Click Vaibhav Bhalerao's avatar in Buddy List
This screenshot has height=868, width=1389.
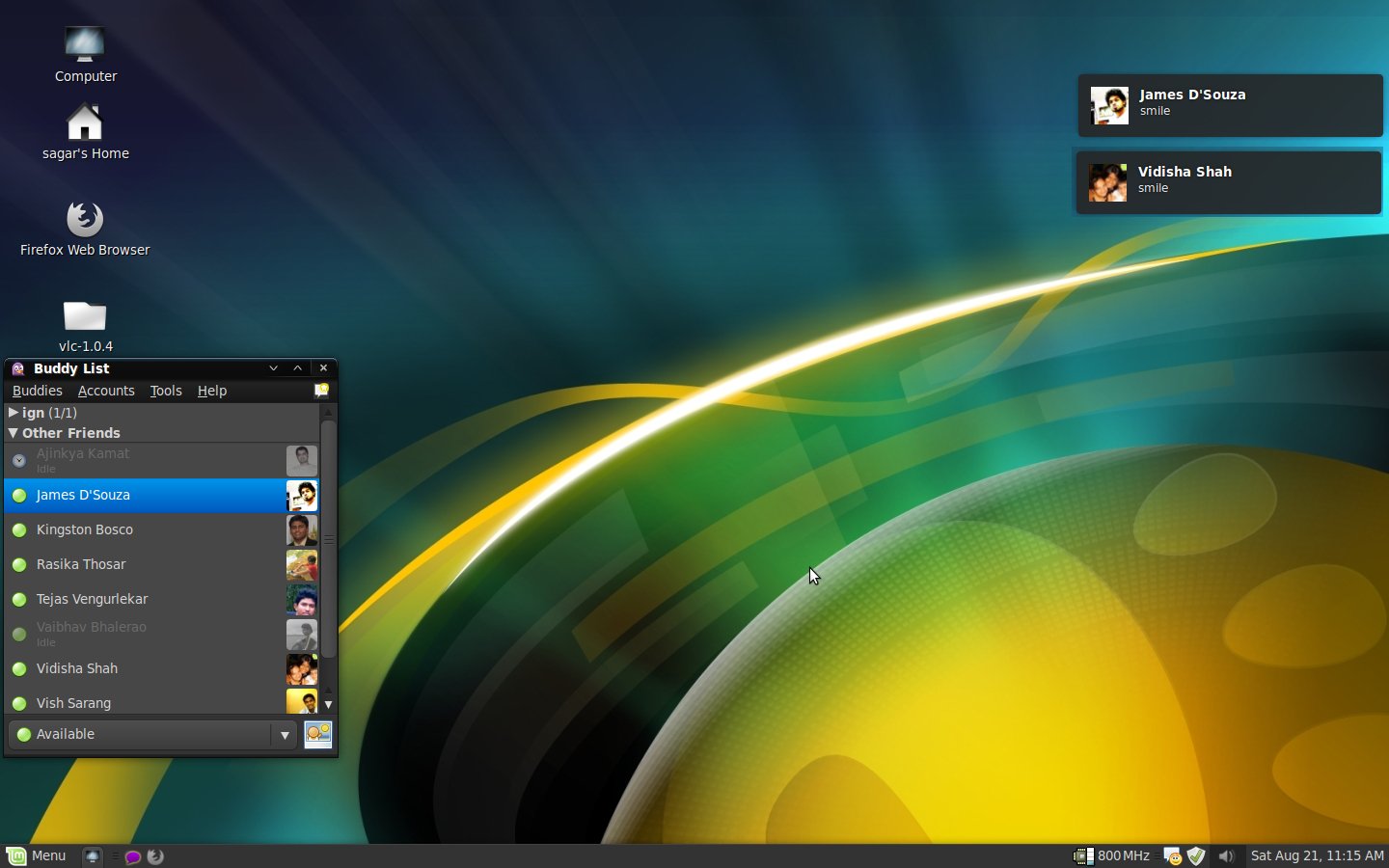(302, 635)
